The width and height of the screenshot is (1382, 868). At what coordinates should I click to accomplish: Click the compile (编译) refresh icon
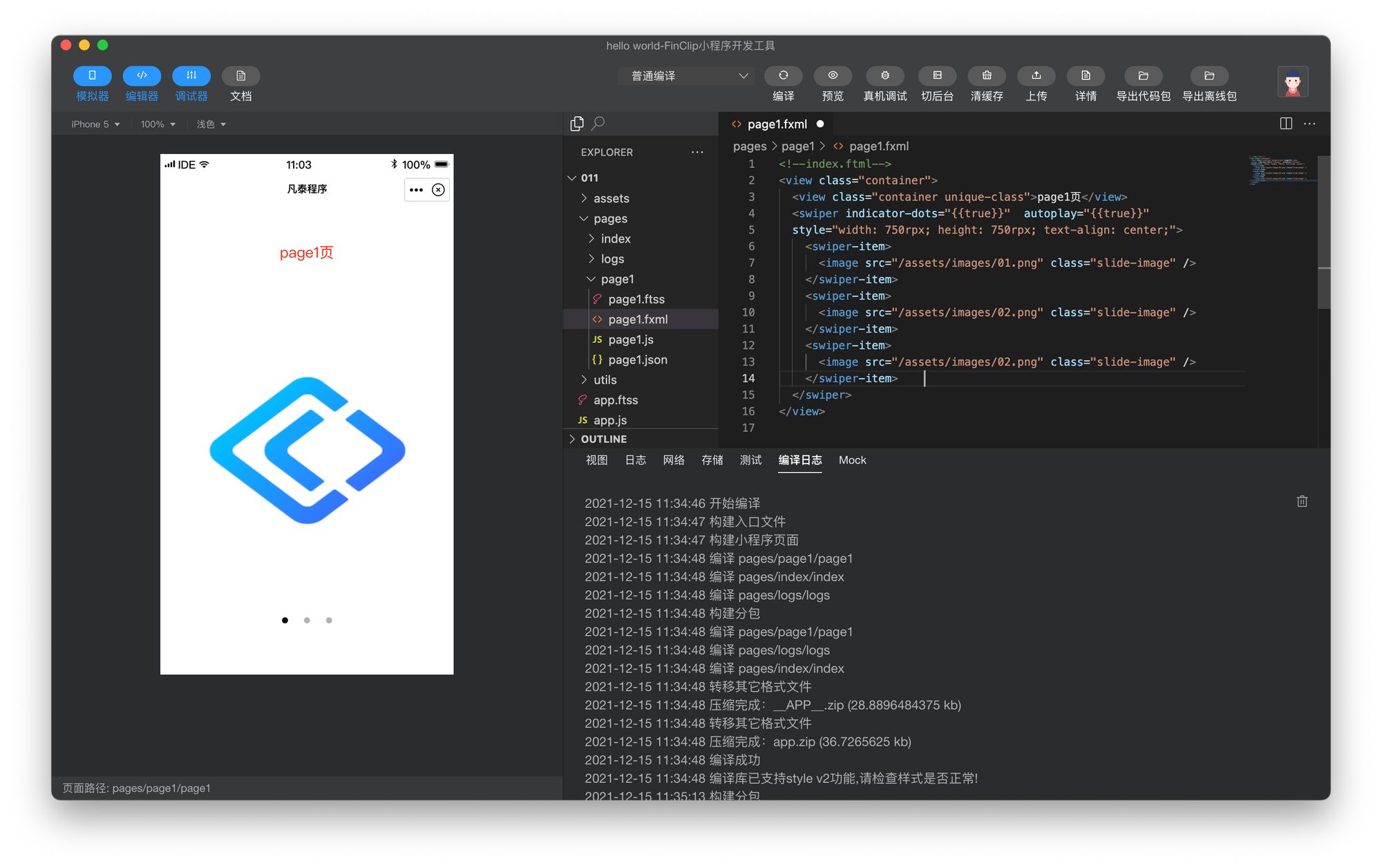click(783, 75)
